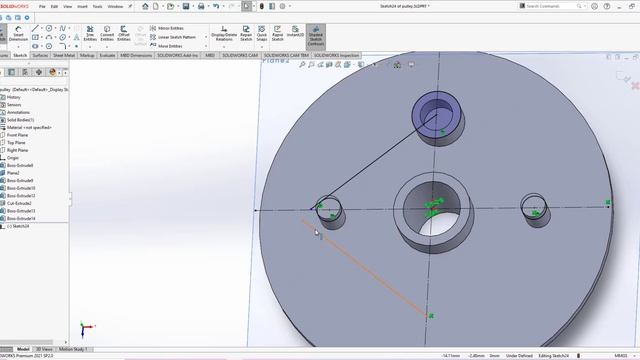Select the Circle sketch tool
640x360 pixels.
(x=49, y=28)
